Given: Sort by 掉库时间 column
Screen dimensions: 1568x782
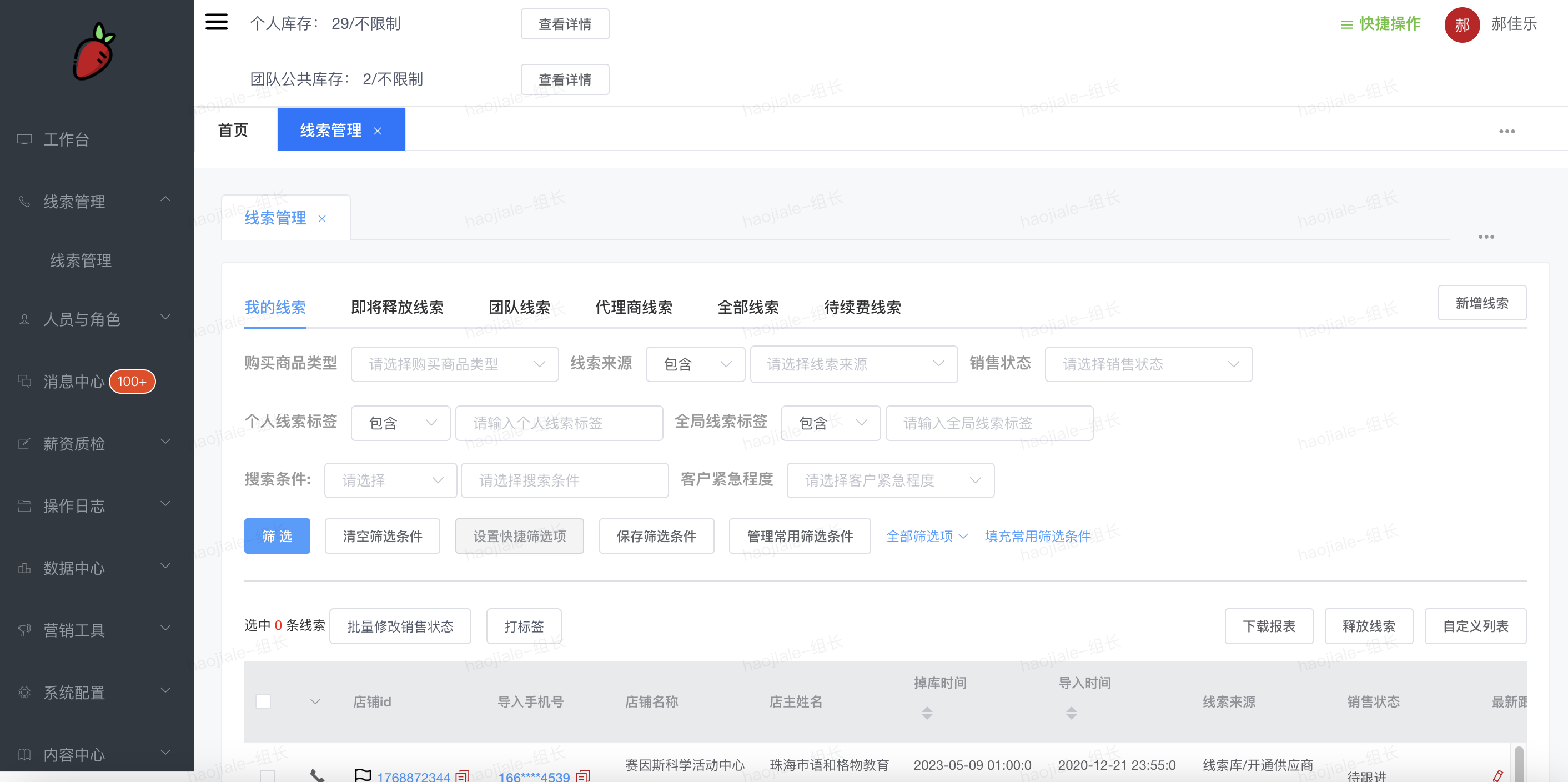Looking at the screenshot, I should 927,713.
